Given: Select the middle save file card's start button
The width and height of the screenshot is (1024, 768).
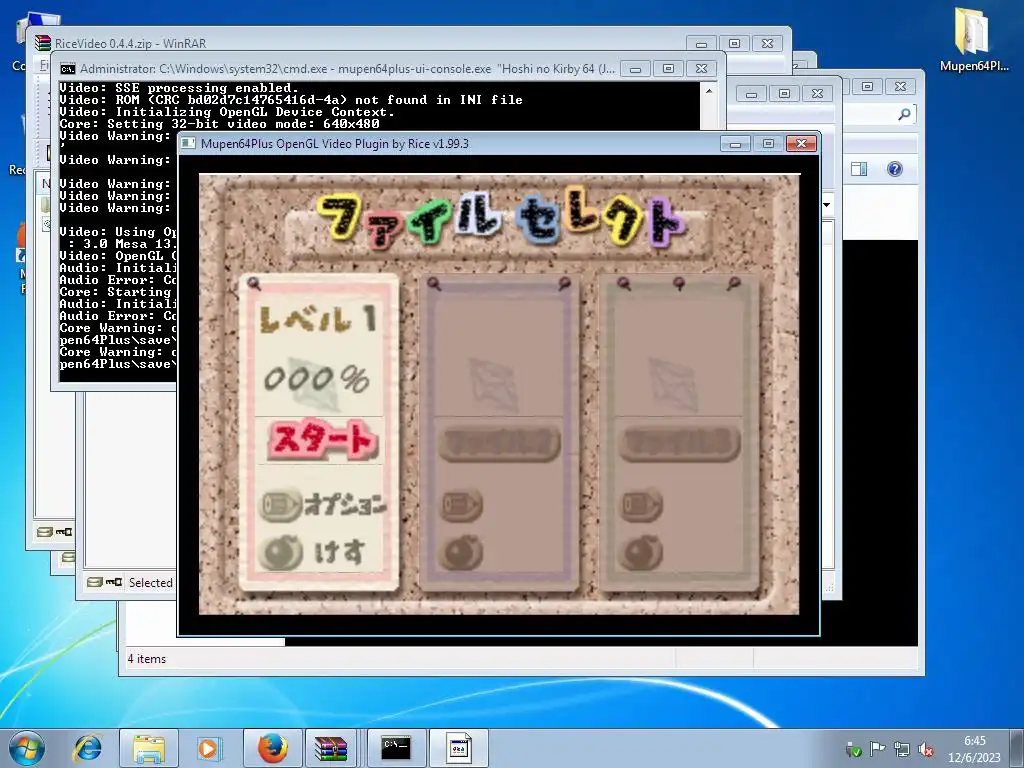Looking at the screenshot, I should [x=500, y=443].
